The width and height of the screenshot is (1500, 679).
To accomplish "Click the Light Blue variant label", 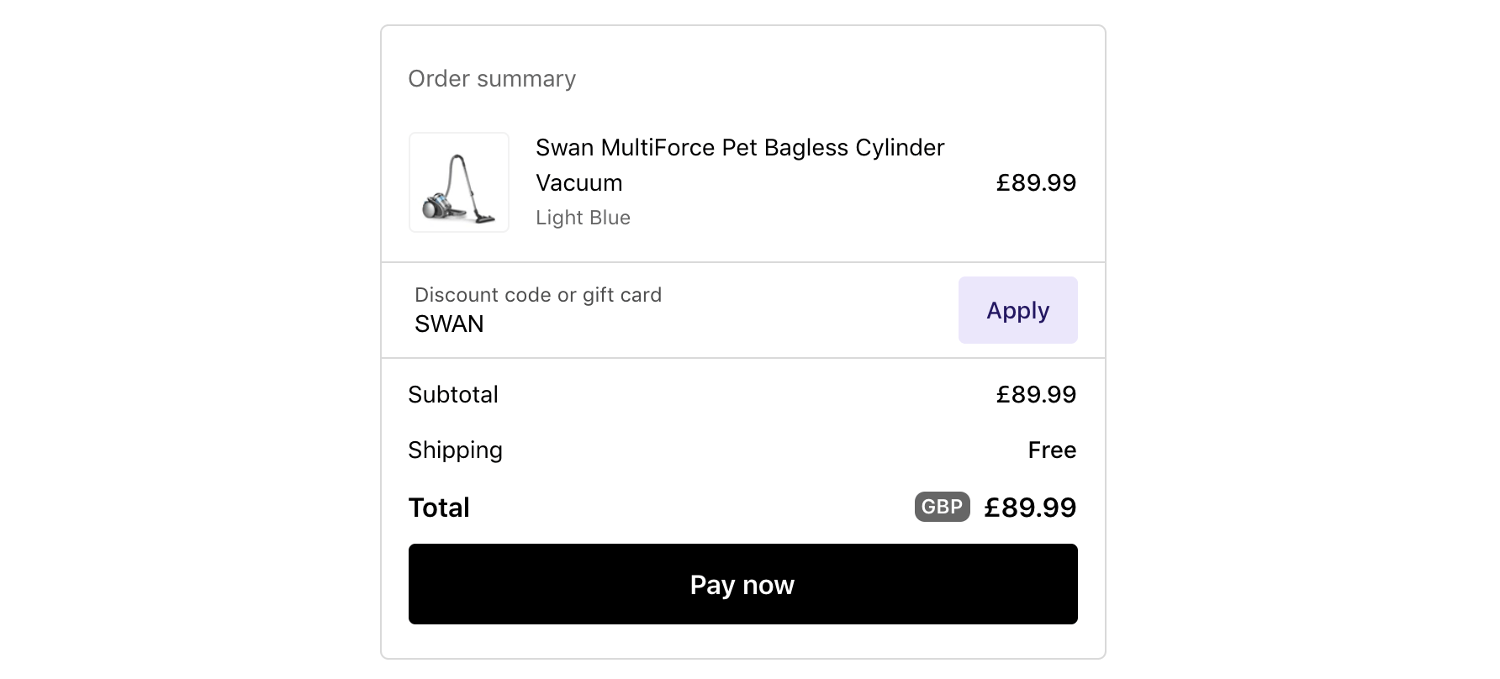I will click(x=583, y=217).
